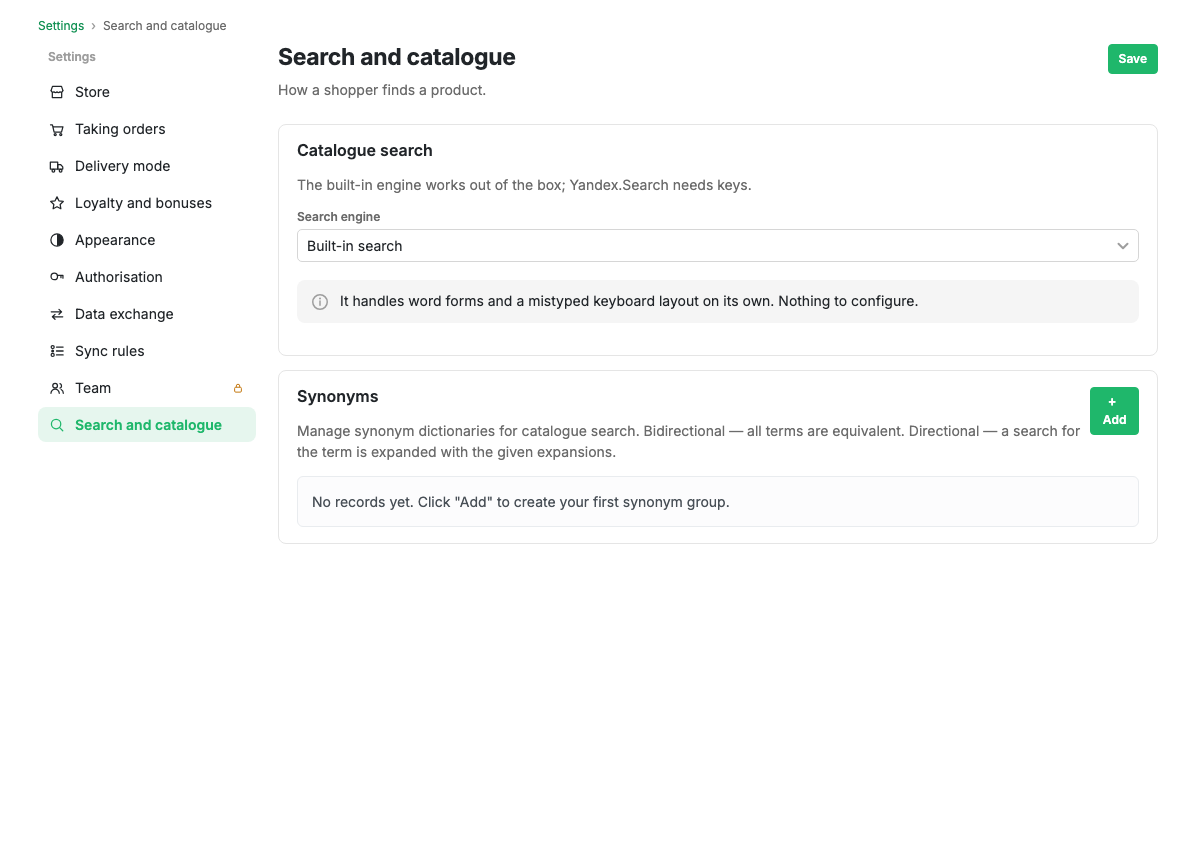Click the Data exchange arrows icon

(57, 314)
